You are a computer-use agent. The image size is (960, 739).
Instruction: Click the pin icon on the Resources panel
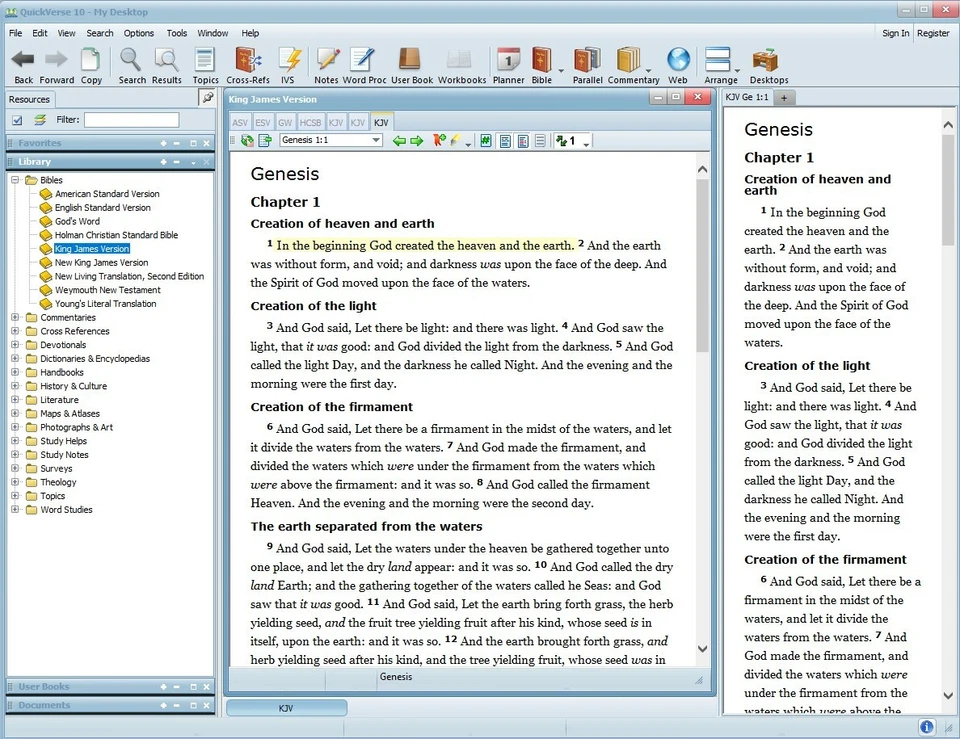pos(207,98)
